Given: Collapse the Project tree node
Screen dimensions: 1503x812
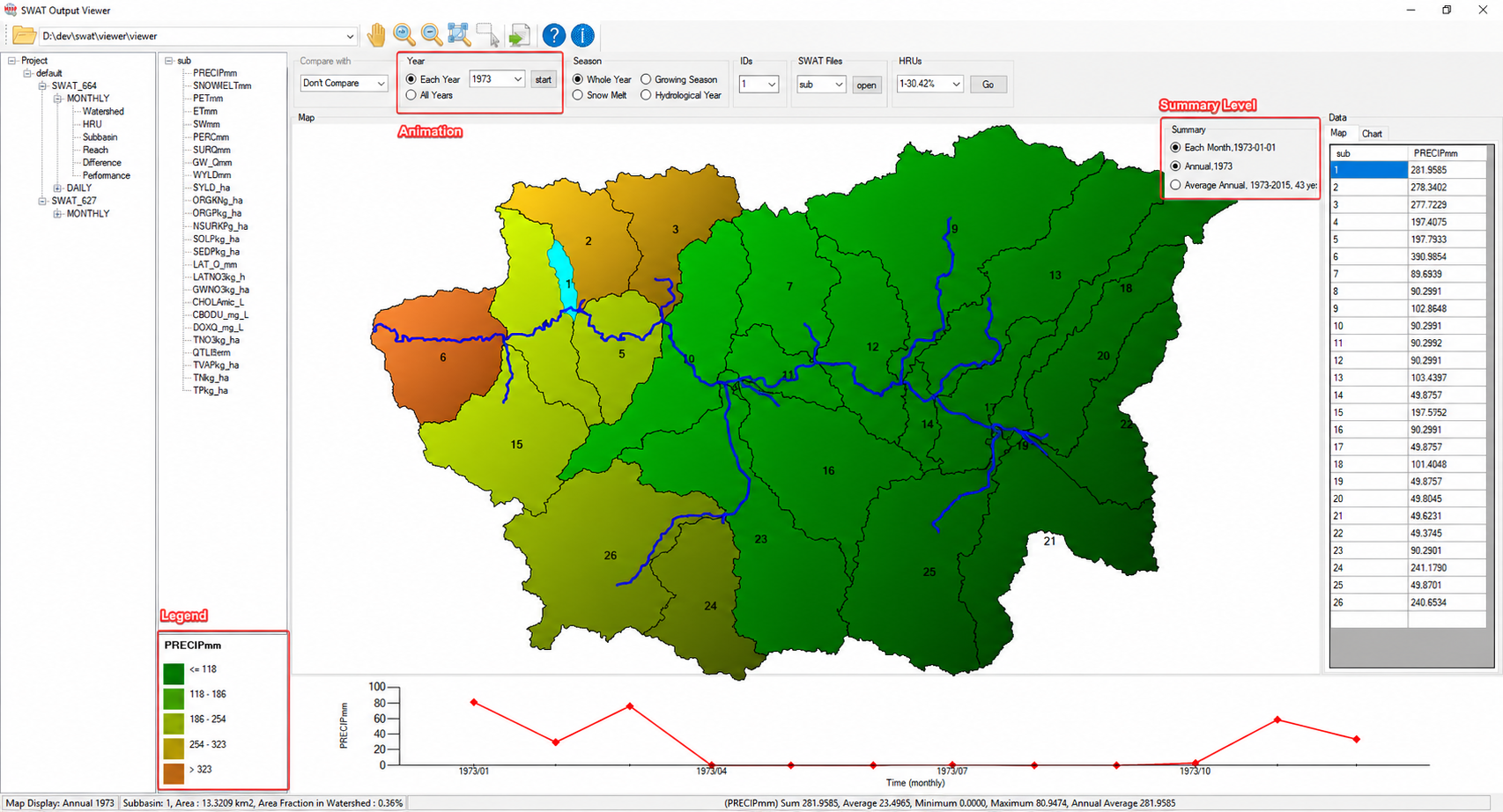Looking at the screenshot, I should tap(12, 61).
